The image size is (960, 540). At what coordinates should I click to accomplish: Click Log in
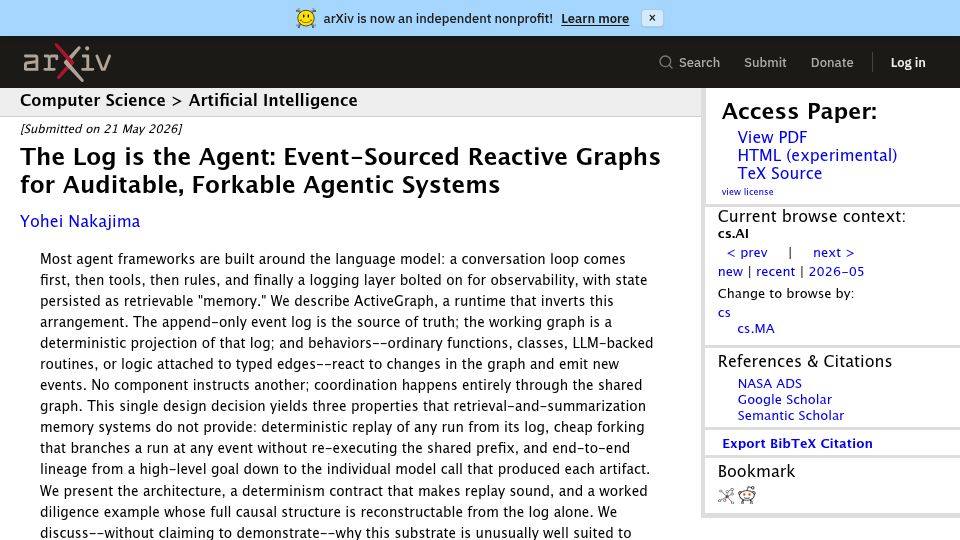tap(907, 62)
